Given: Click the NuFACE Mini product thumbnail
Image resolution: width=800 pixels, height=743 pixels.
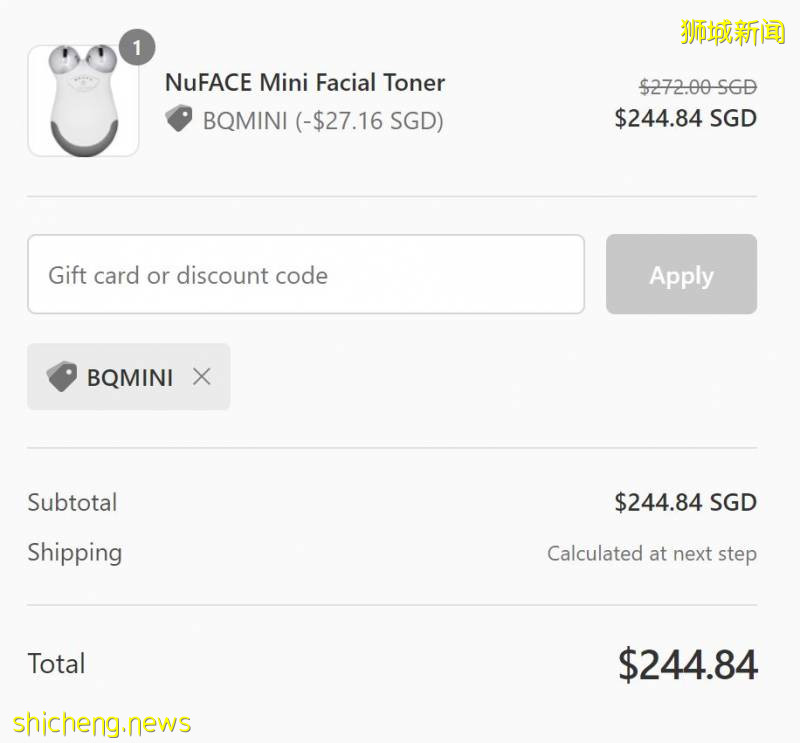Looking at the screenshot, I should [83, 101].
